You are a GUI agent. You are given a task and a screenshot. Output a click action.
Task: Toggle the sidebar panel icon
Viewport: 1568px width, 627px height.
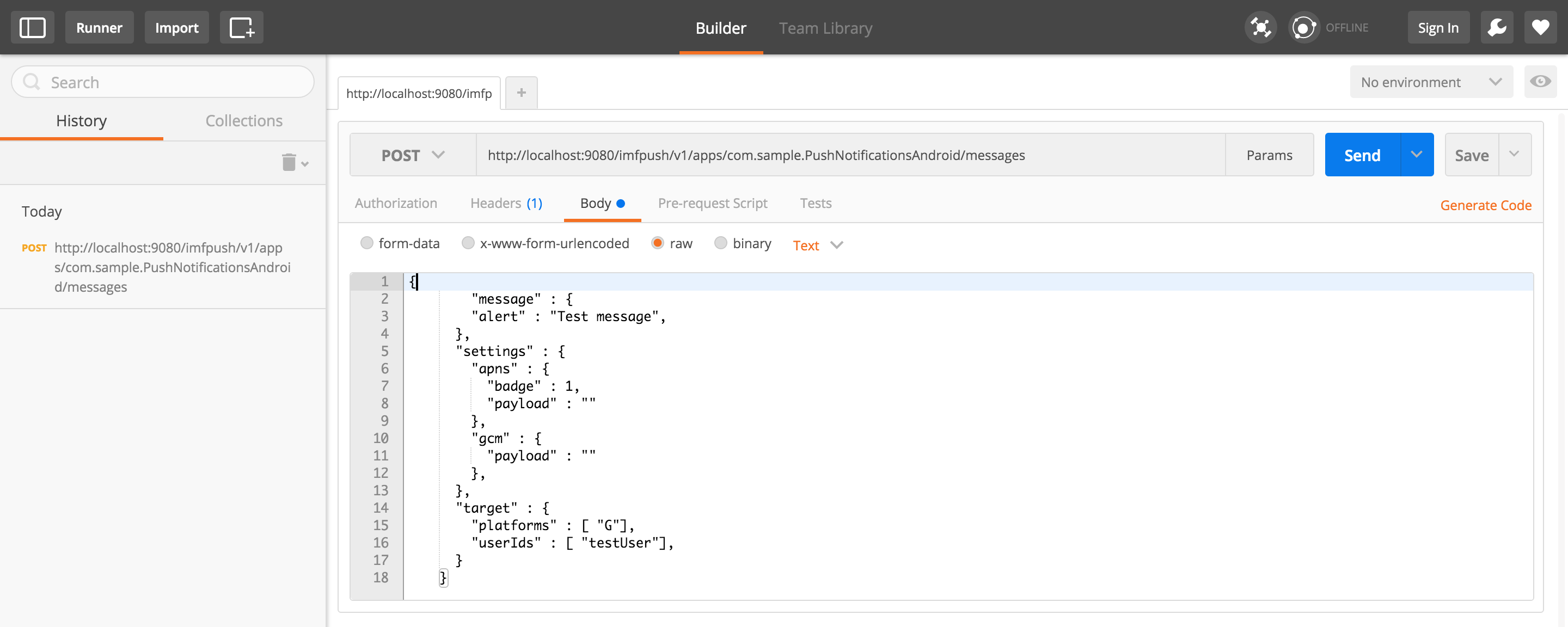[x=32, y=27]
